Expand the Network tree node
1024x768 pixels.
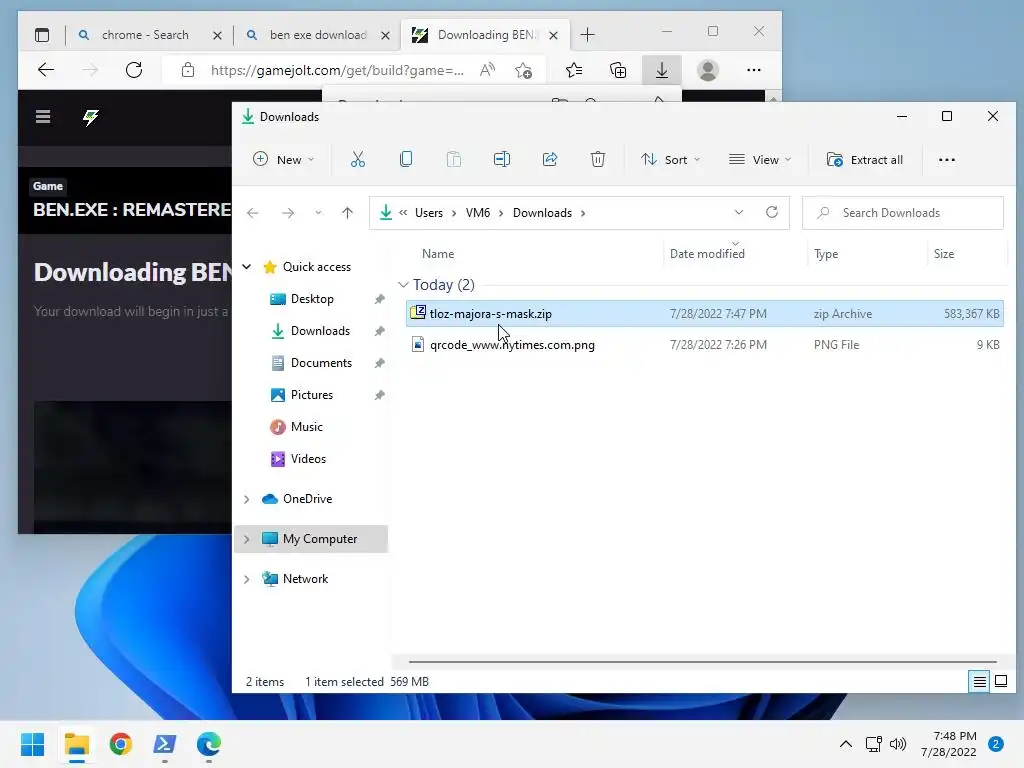coord(247,579)
